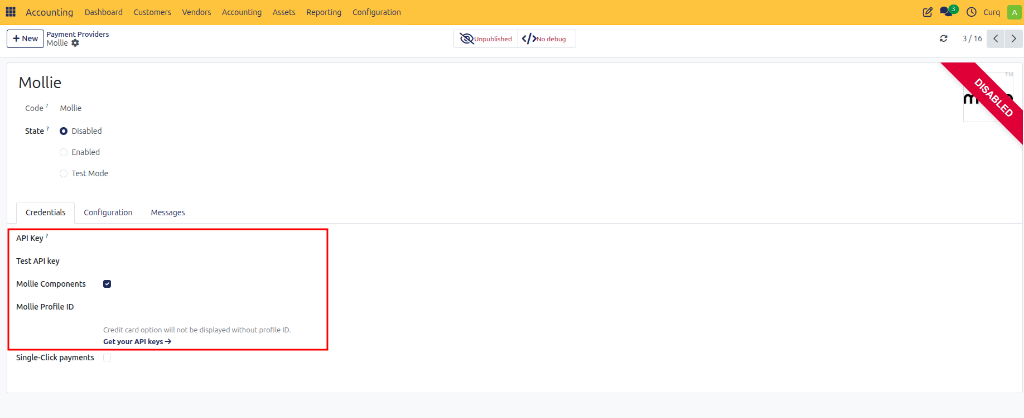Viewport: 1024px width, 418px height.
Task: Select the Test Mode radio button
Action: [x=63, y=174]
